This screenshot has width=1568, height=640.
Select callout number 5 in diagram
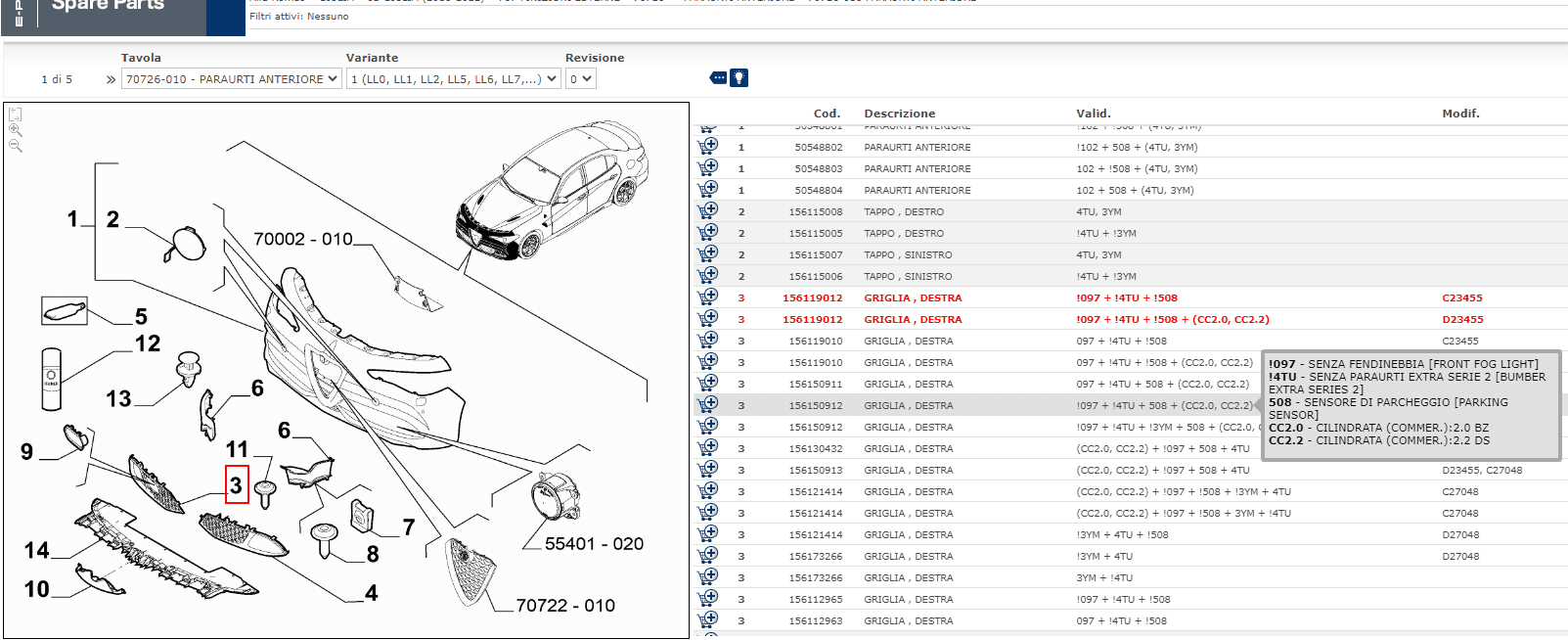(141, 317)
